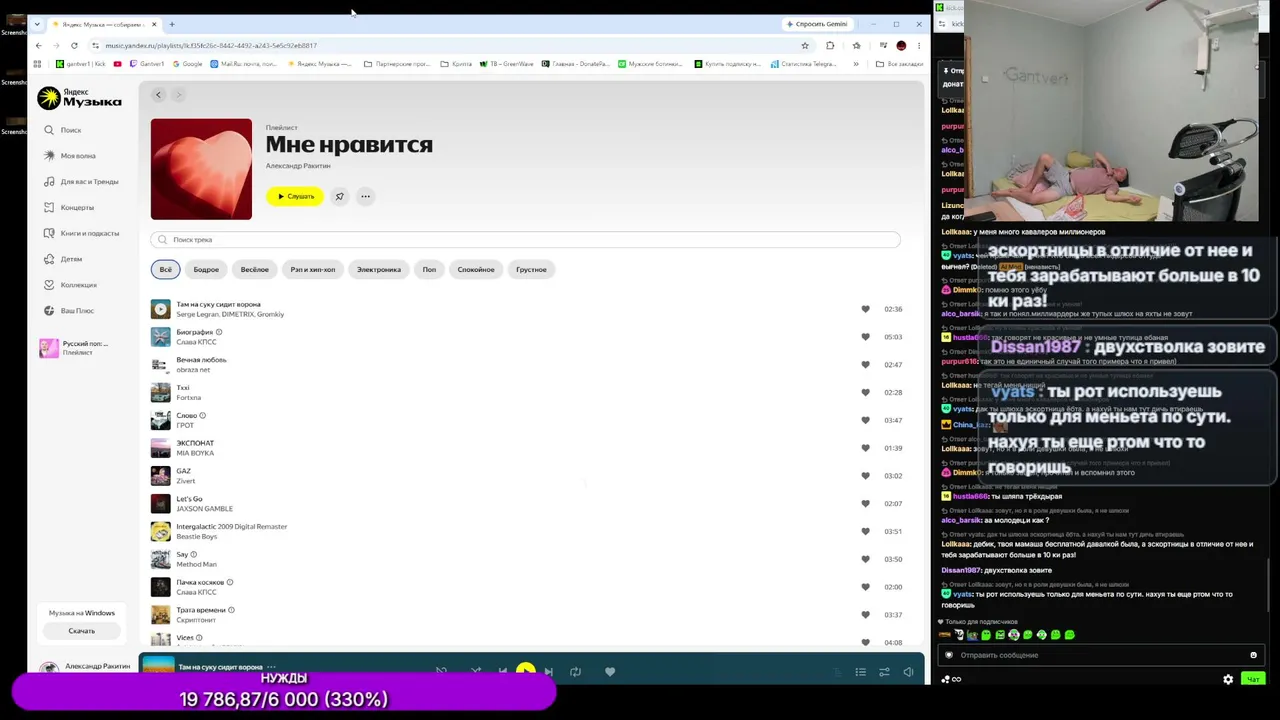Toggle like on Вечная любовь track
This screenshot has width=1280, height=720.
[x=865, y=365]
